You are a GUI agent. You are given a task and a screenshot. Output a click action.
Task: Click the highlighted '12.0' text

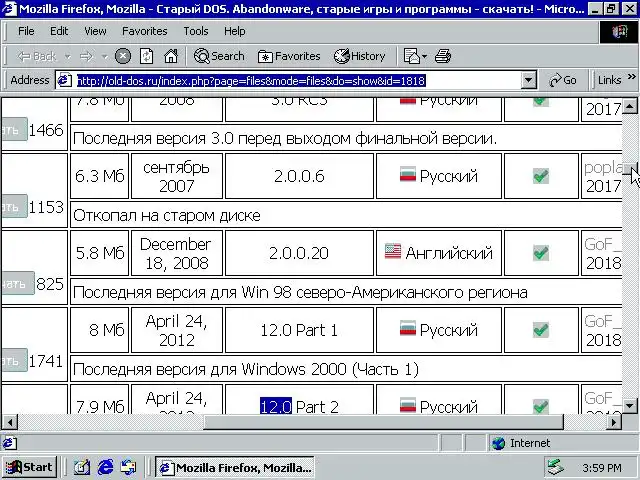click(x=276, y=407)
